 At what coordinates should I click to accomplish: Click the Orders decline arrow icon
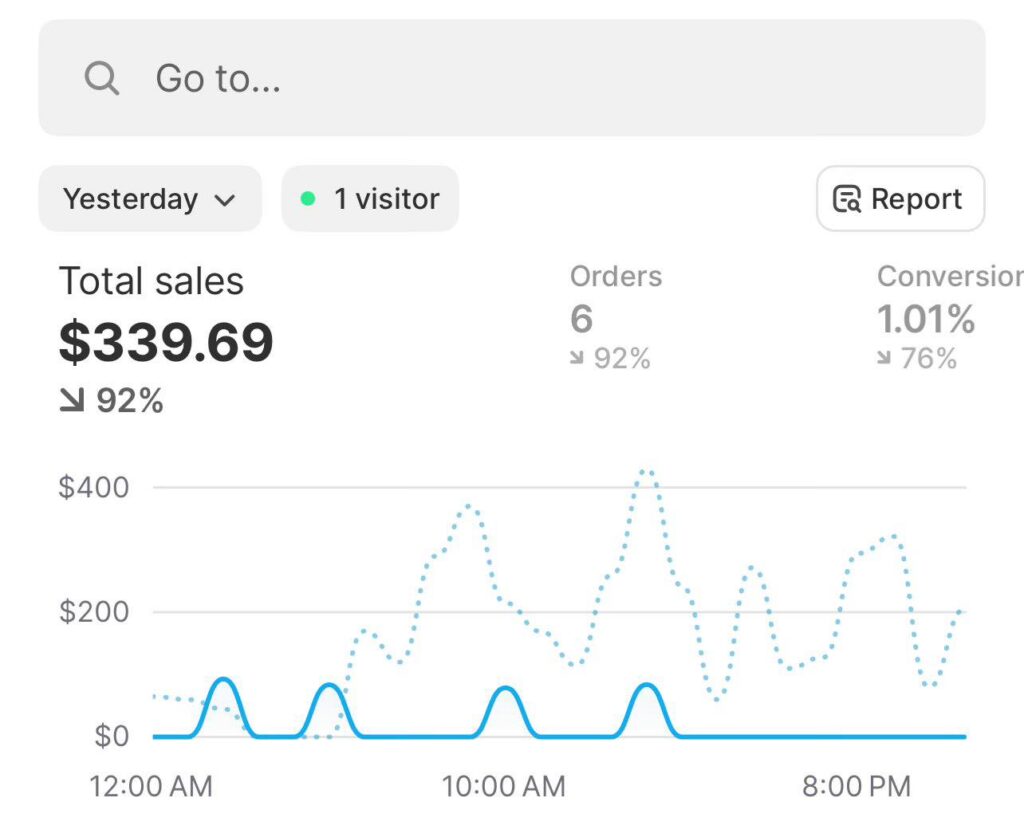coord(577,358)
